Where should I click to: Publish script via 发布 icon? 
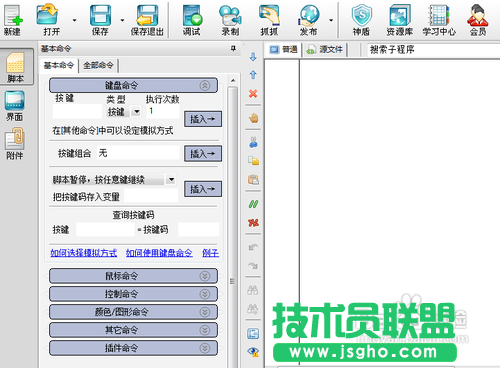click(309, 19)
